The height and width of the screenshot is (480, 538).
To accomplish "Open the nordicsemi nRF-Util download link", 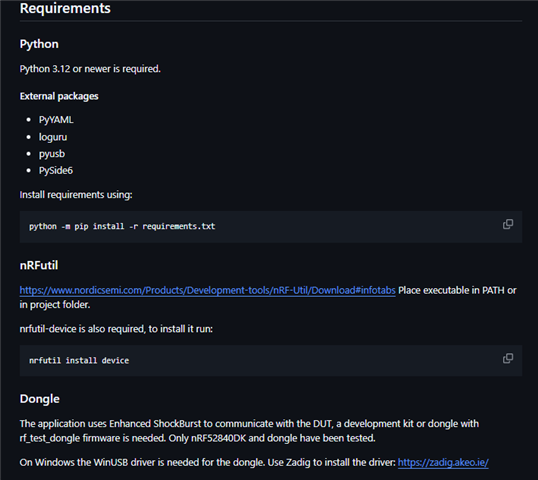I will click(x=207, y=291).
